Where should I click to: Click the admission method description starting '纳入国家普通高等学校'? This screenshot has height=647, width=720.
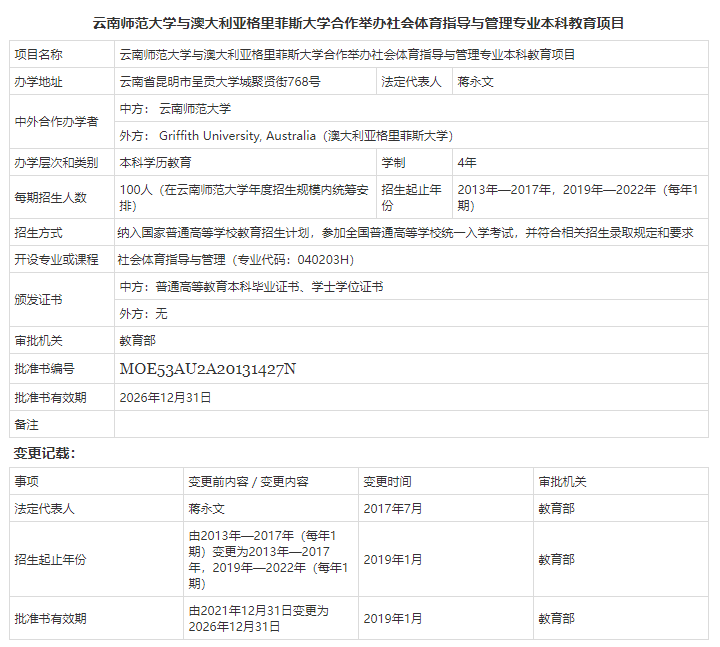coord(405,233)
